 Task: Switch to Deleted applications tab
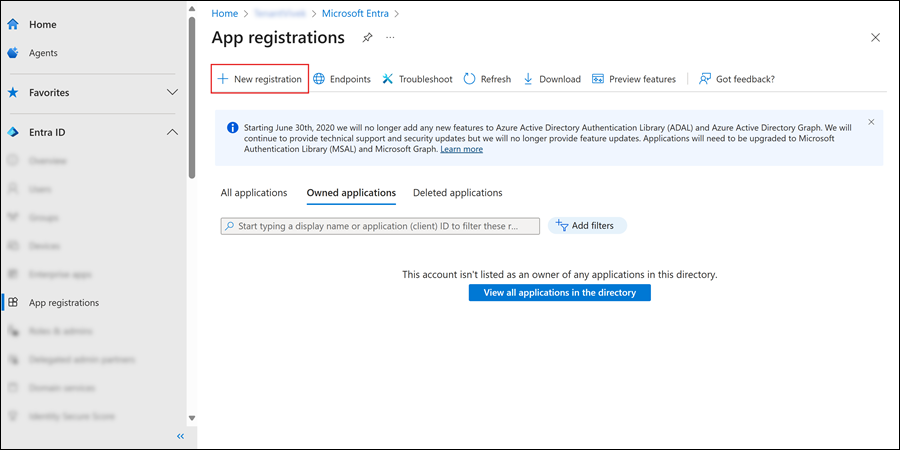pyautogui.click(x=457, y=193)
